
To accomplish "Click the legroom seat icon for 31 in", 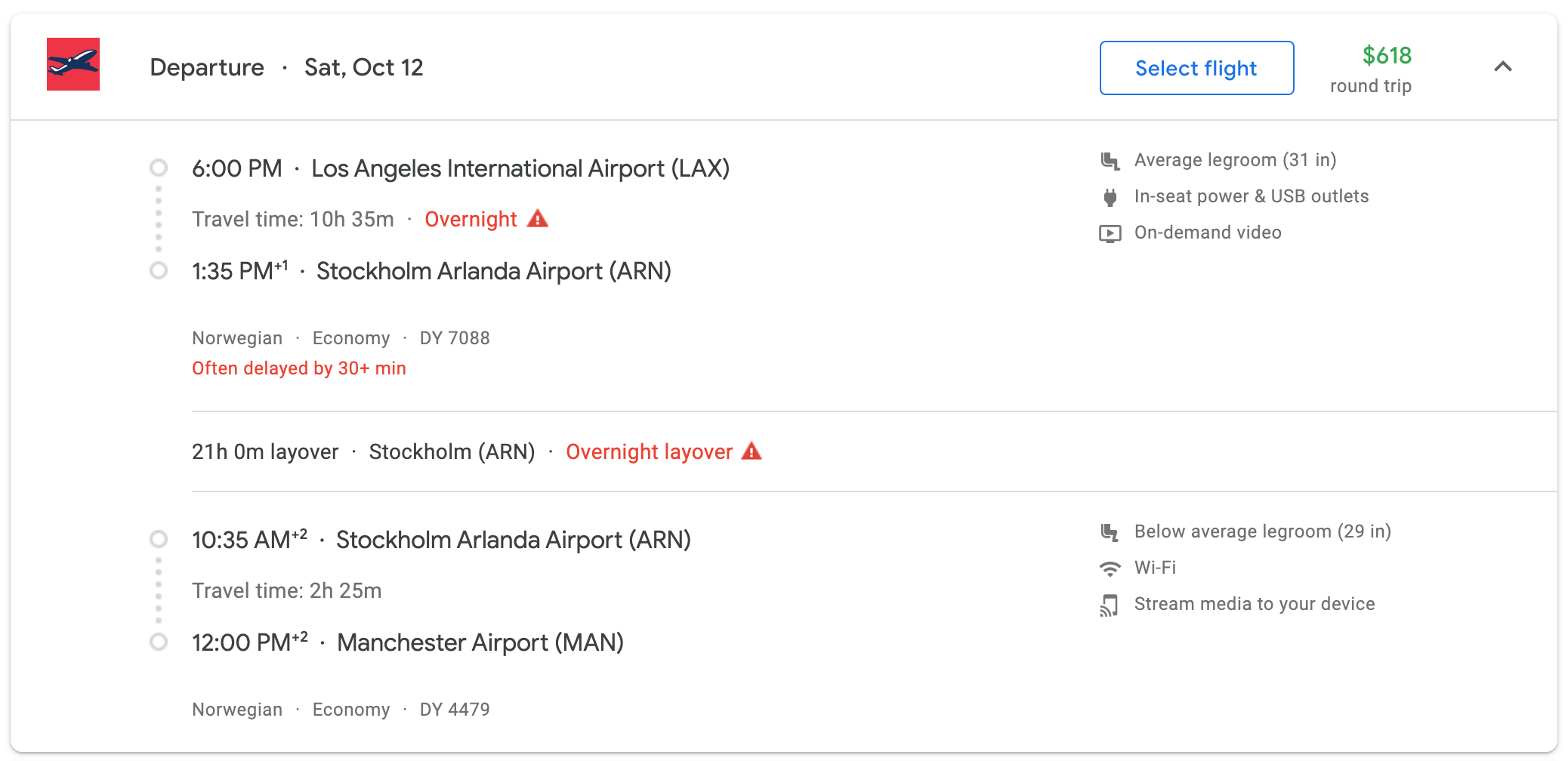I will (x=1110, y=160).
